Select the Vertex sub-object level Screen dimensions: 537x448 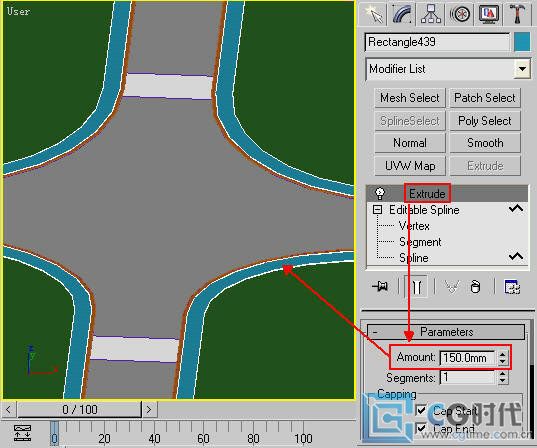[414, 226]
